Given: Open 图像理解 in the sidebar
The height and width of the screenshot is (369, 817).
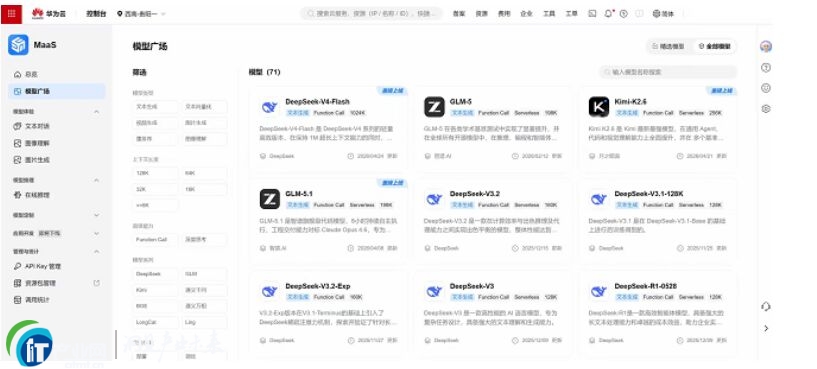Looking at the screenshot, I should point(32,143).
